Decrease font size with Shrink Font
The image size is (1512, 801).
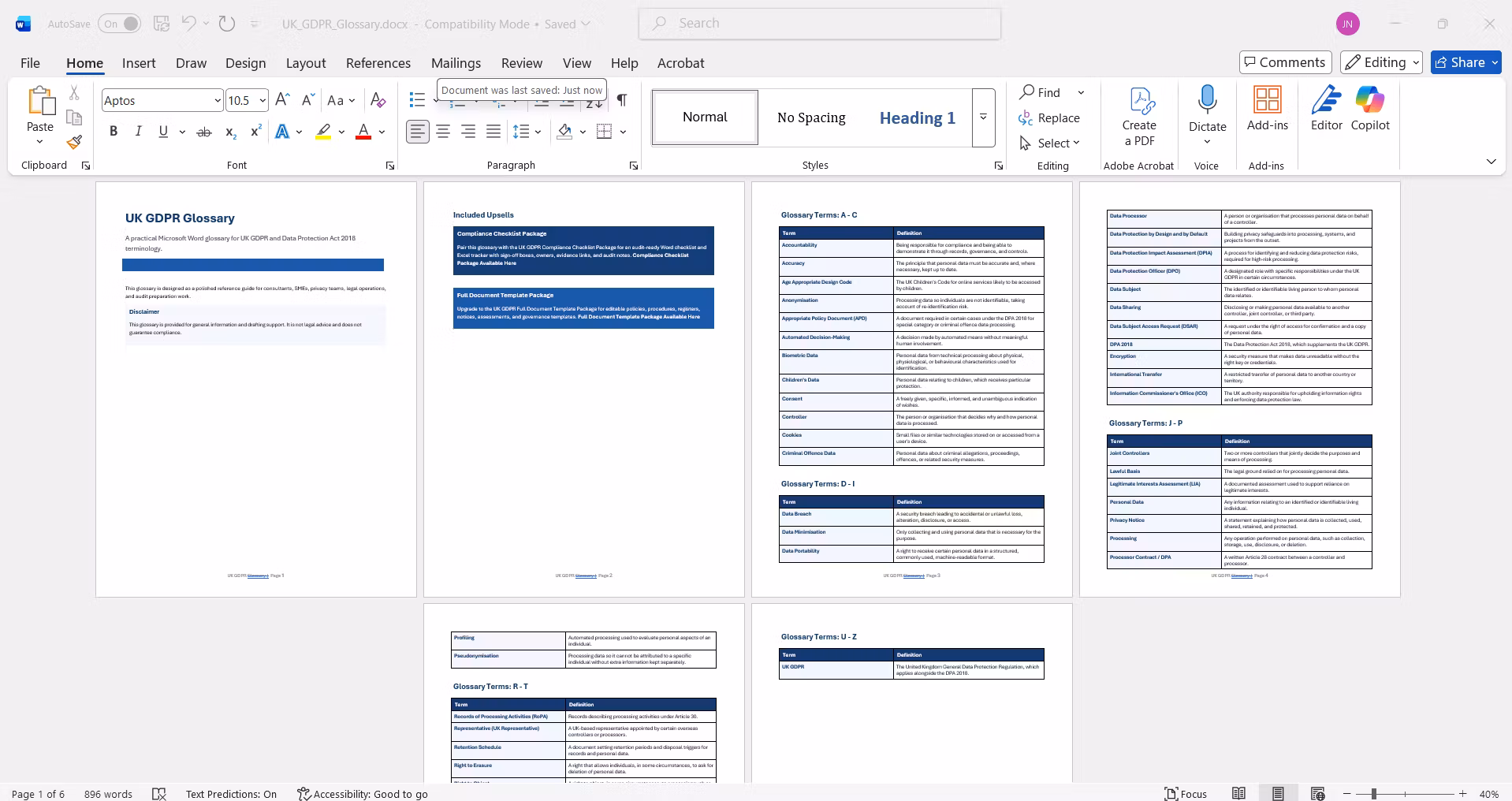point(307,100)
